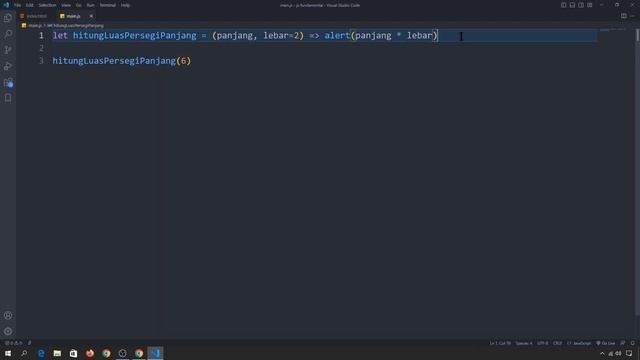The width and height of the screenshot is (640, 360).
Task: Open the Go menu
Action: click(x=78, y=5)
